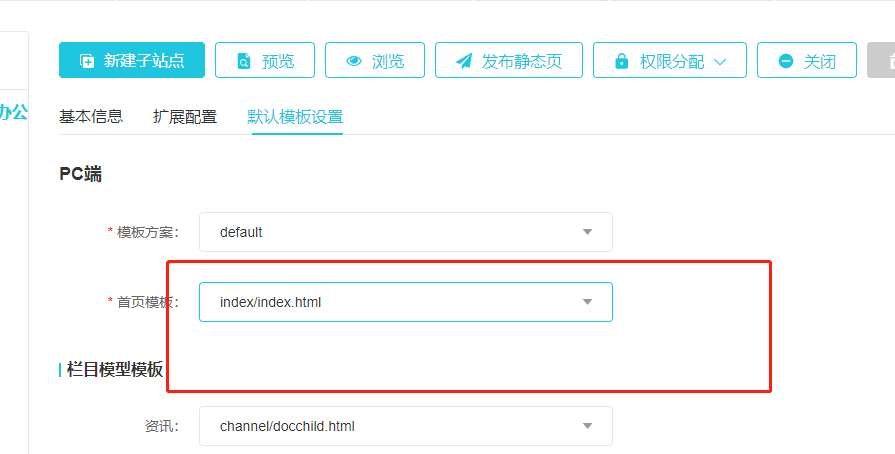Expand the 权限分配 chevron arrow
The image size is (895, 454).
[722, 61]
